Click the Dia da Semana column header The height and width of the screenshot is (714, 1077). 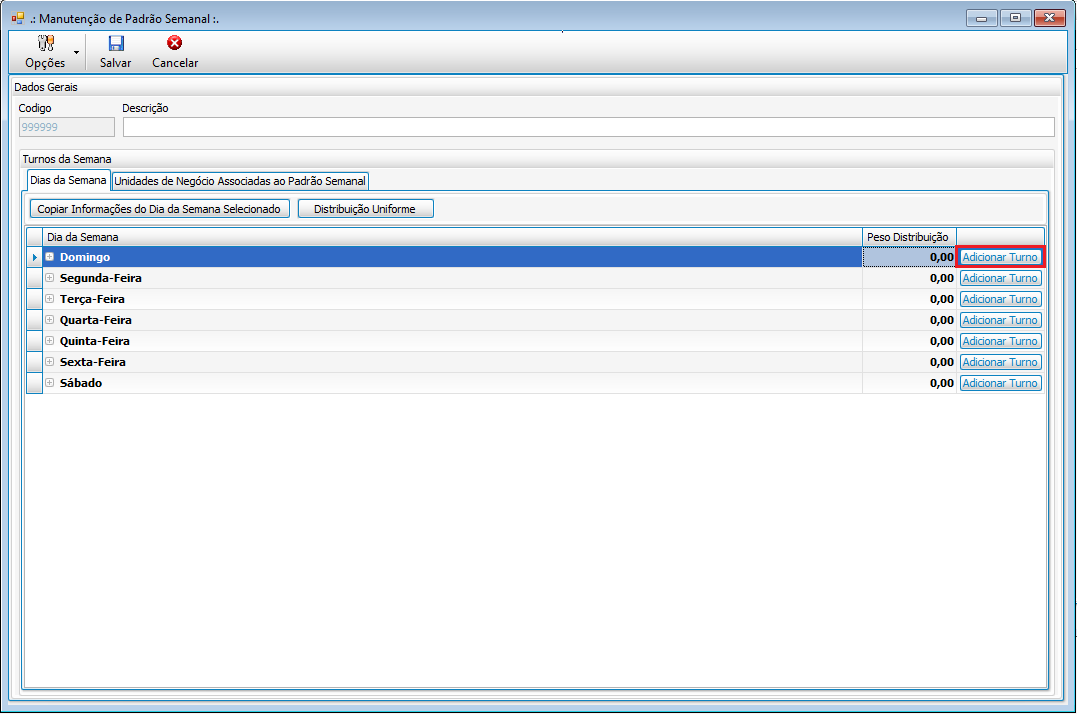coord(452,237)
